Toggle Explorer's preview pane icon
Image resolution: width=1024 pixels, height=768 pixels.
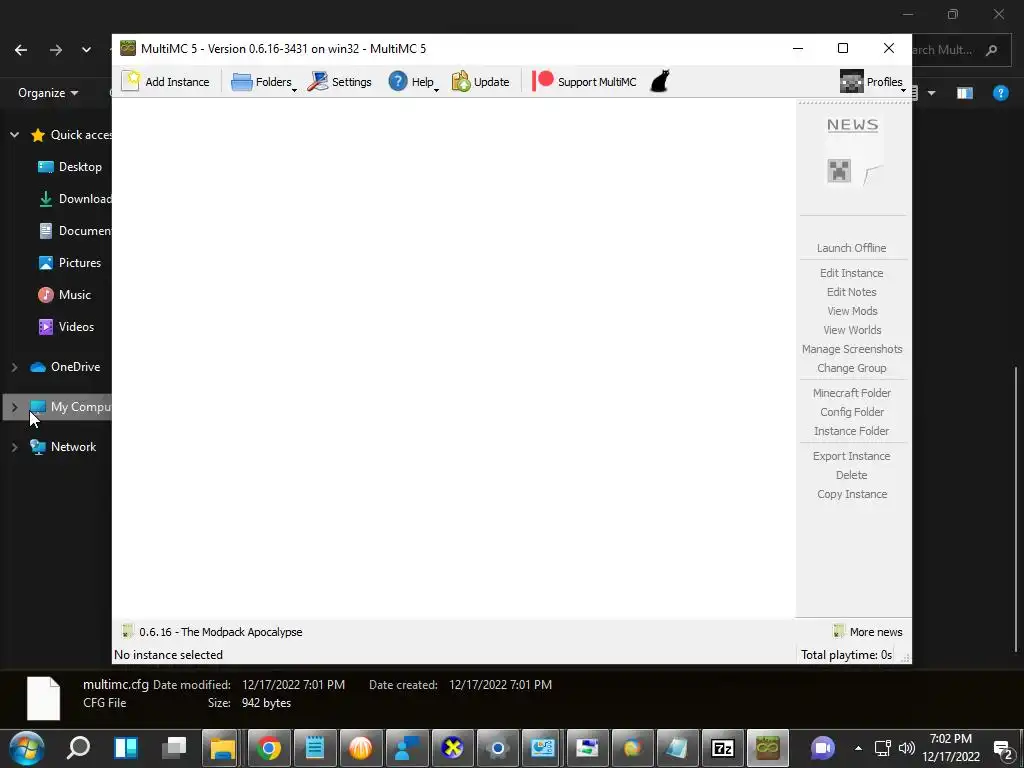coord(965,93)
